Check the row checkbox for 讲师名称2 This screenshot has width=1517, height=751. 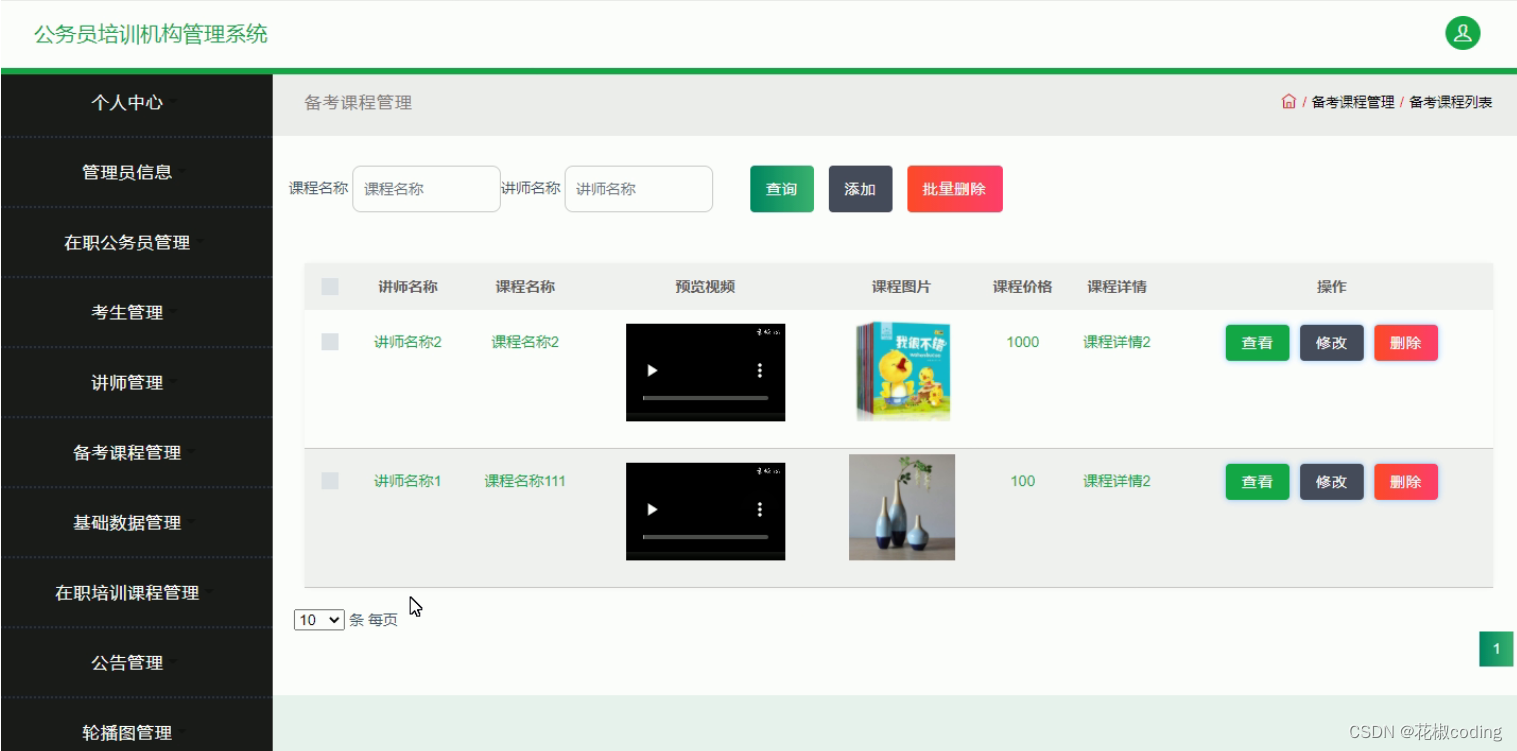(330, 341)
